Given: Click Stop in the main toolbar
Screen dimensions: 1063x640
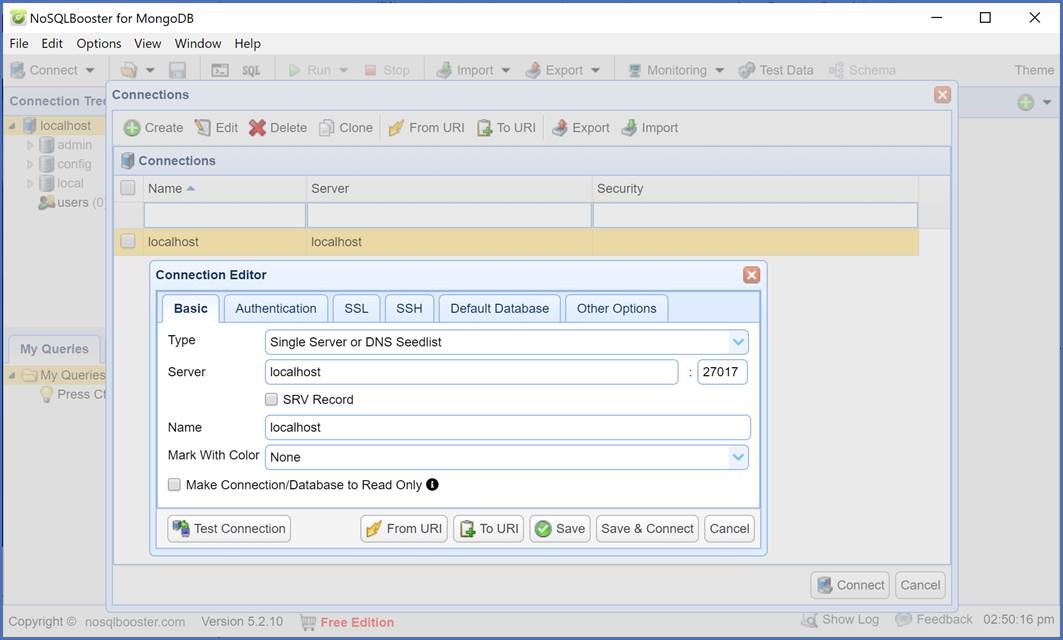Looking at the screenshot, I should click(x=387, y=70).
